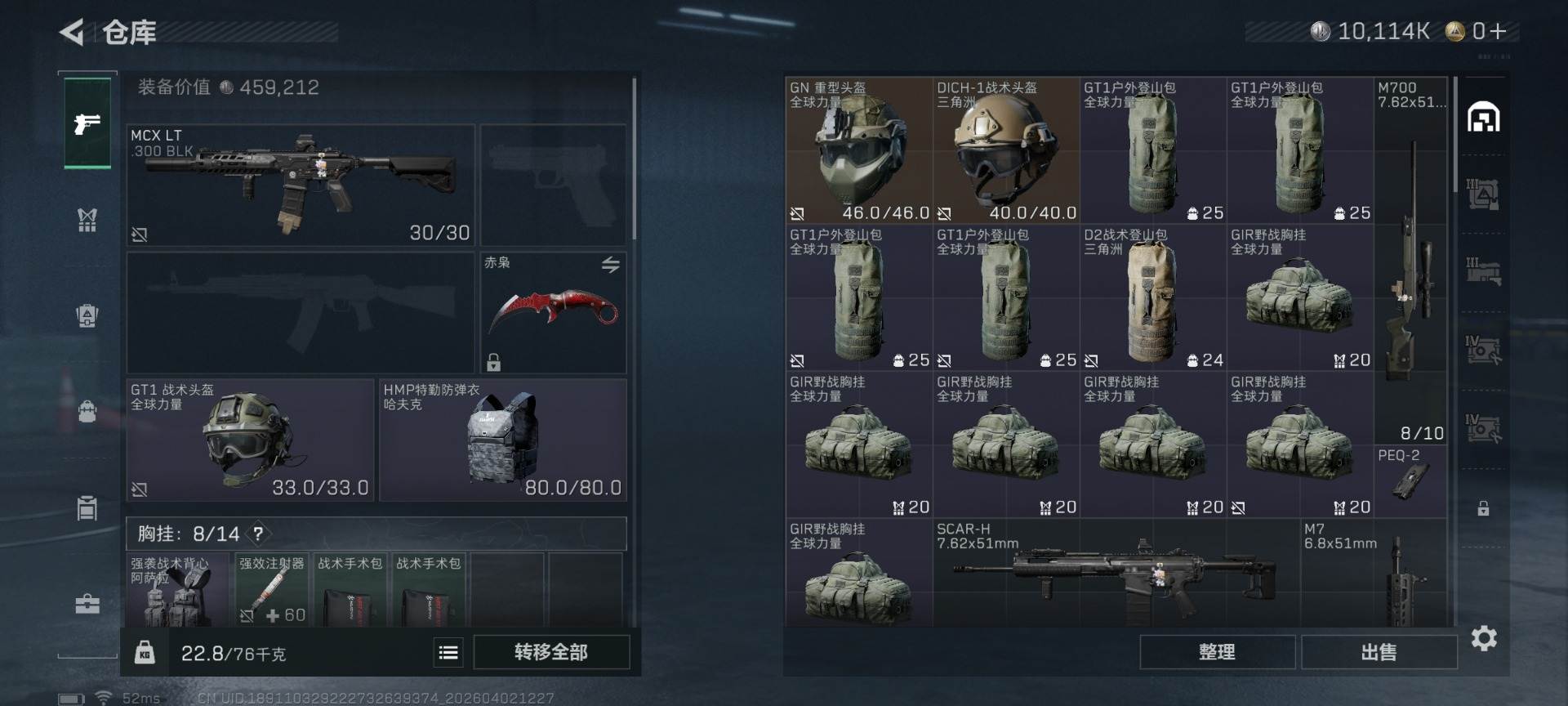
Task: Click the settings gear beside 出售 button
Action: (1484, 638)
